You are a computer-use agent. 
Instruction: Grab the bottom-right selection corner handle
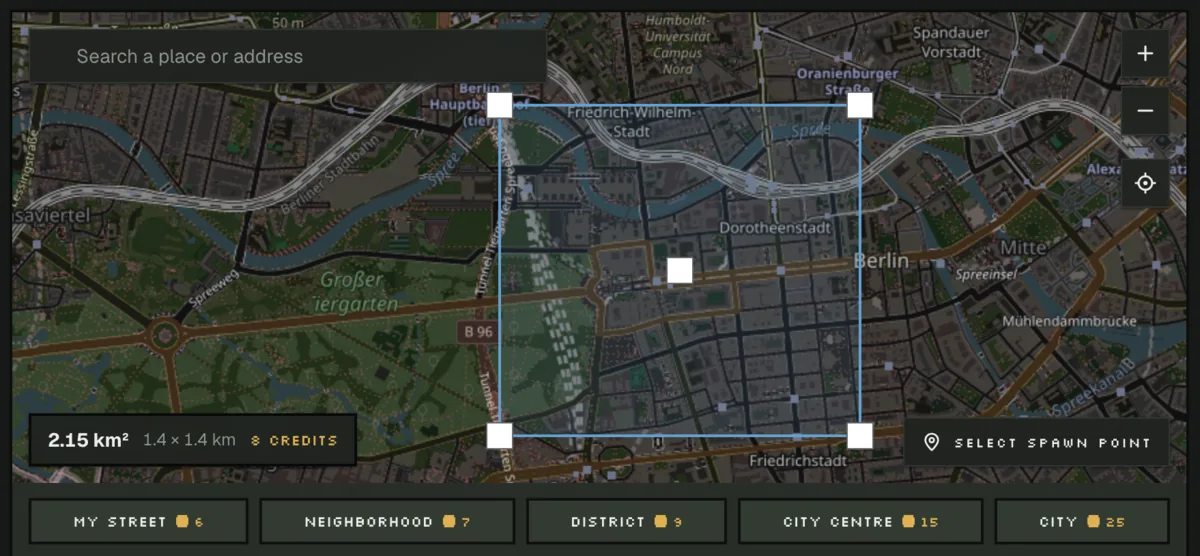coord(860,436)
